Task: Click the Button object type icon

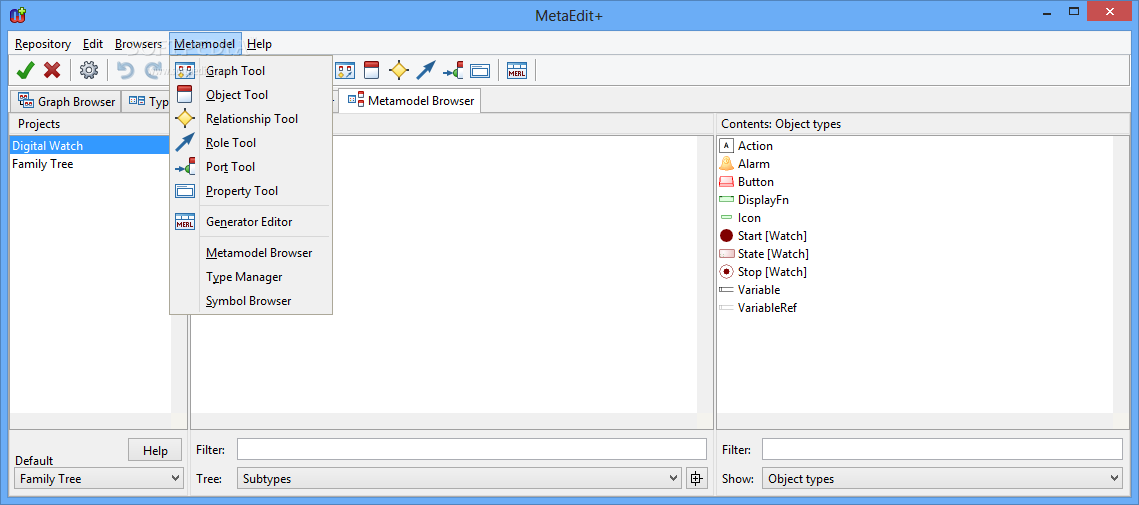Action: (x=726, y=182)
